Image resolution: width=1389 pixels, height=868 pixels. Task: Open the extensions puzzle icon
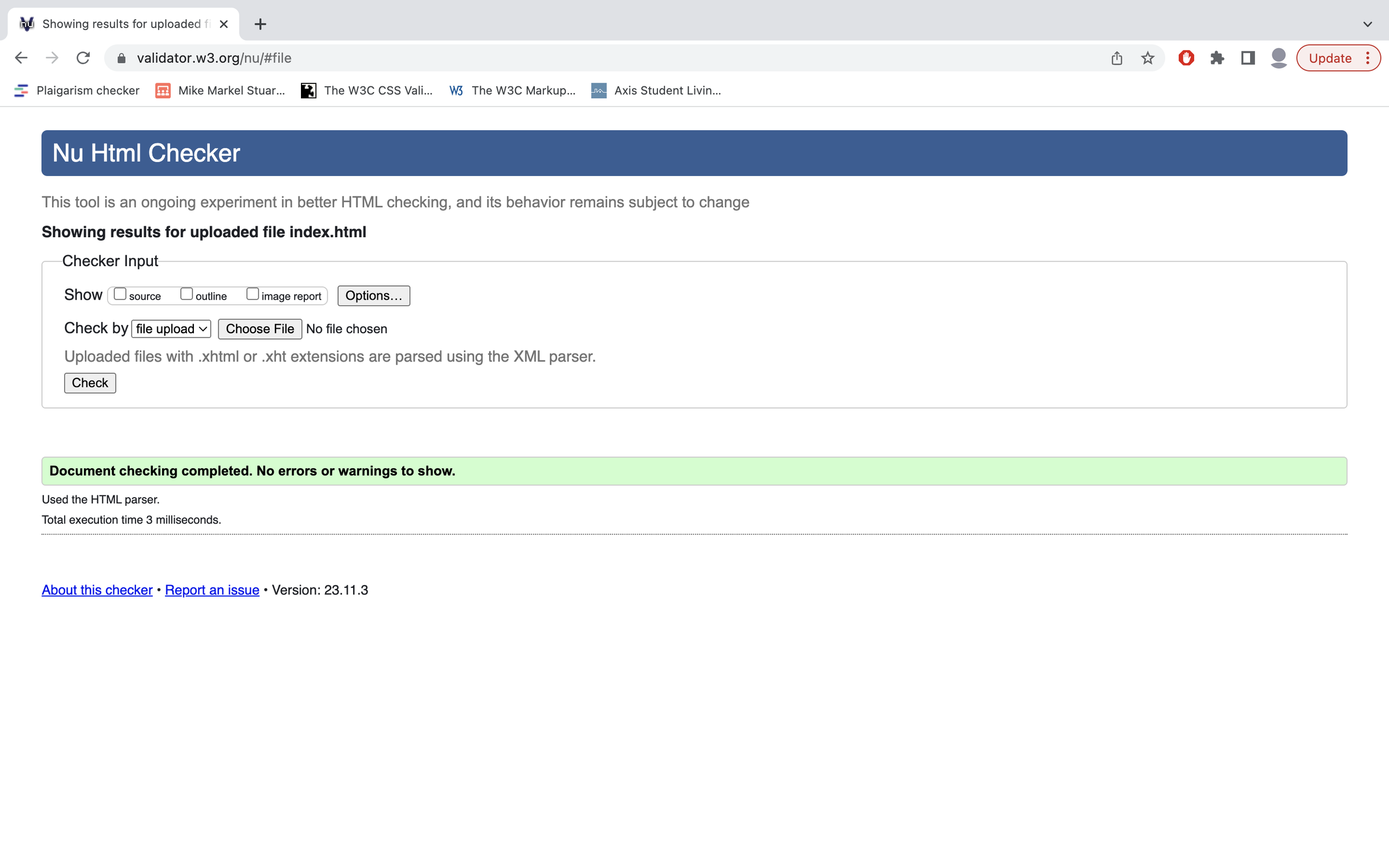click(x=1217, y=58)
